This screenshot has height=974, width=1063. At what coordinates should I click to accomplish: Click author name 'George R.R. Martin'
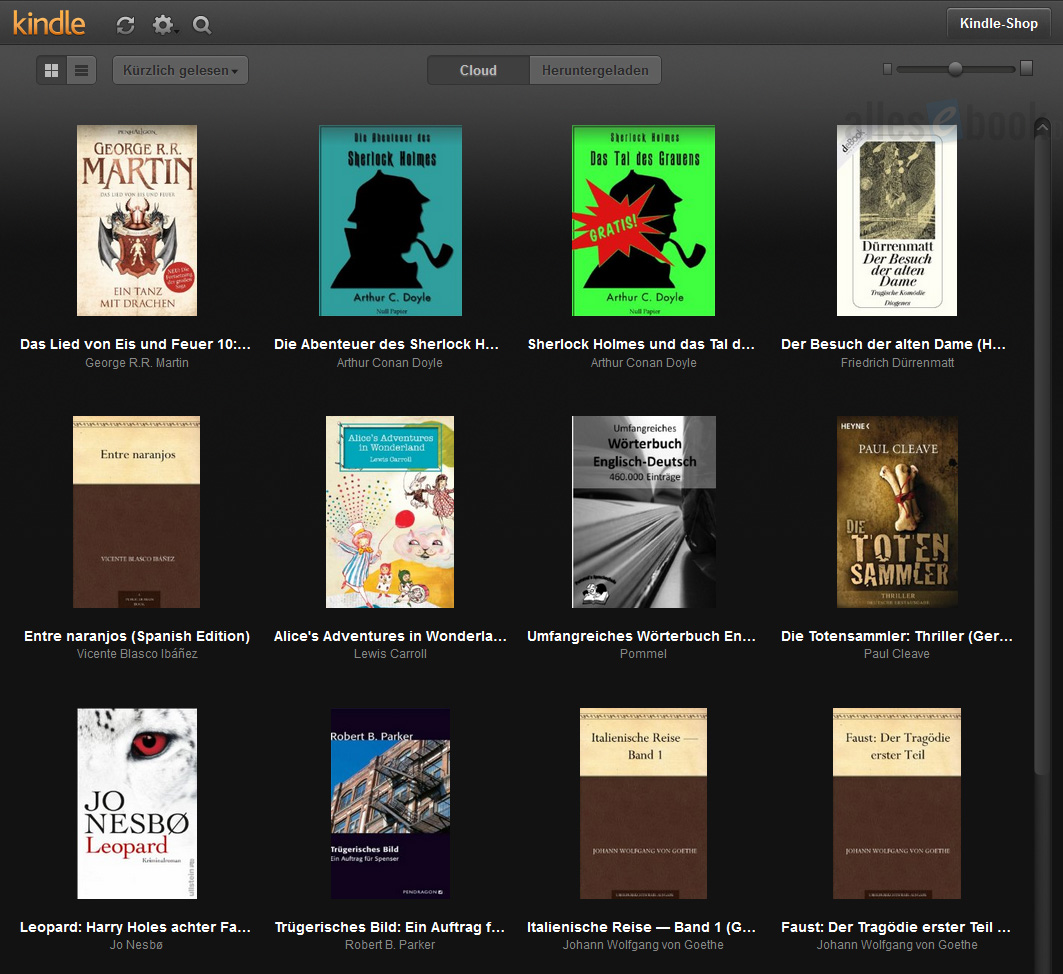point(137,363)
